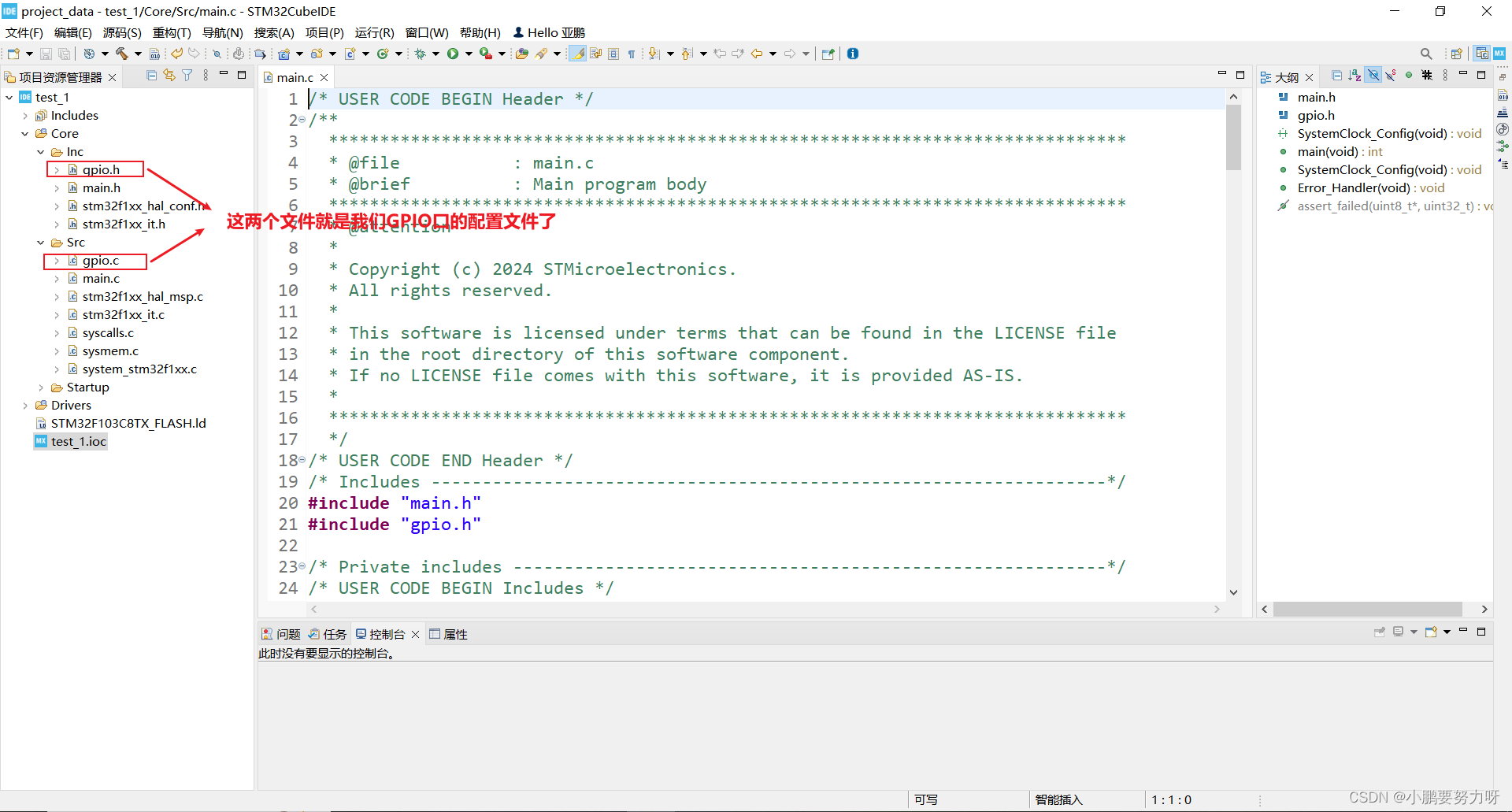Collapse the Src folder
The image size is (1512, 812).
coord(41,243)
